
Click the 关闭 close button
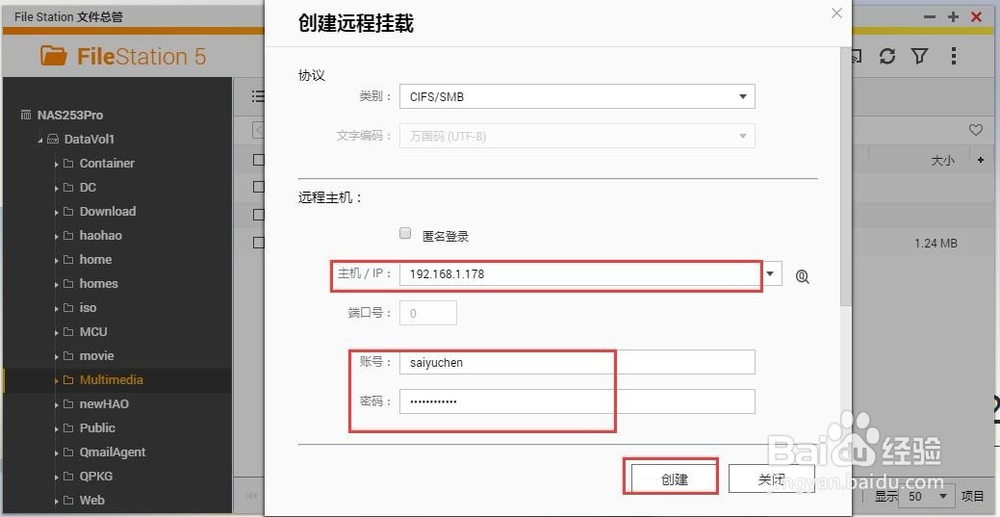772,478
